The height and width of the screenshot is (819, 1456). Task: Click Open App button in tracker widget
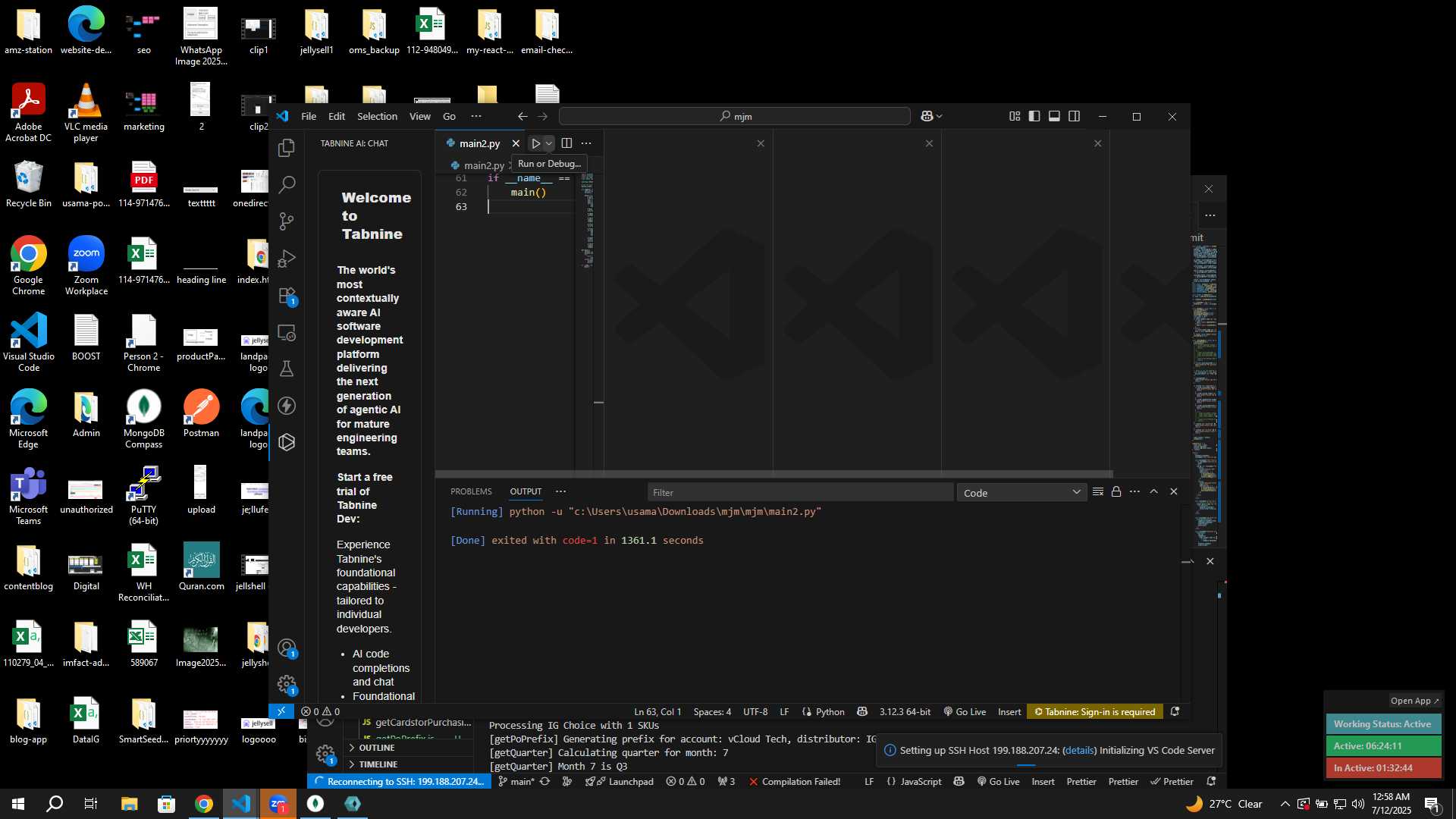[x=1414, y=701]
